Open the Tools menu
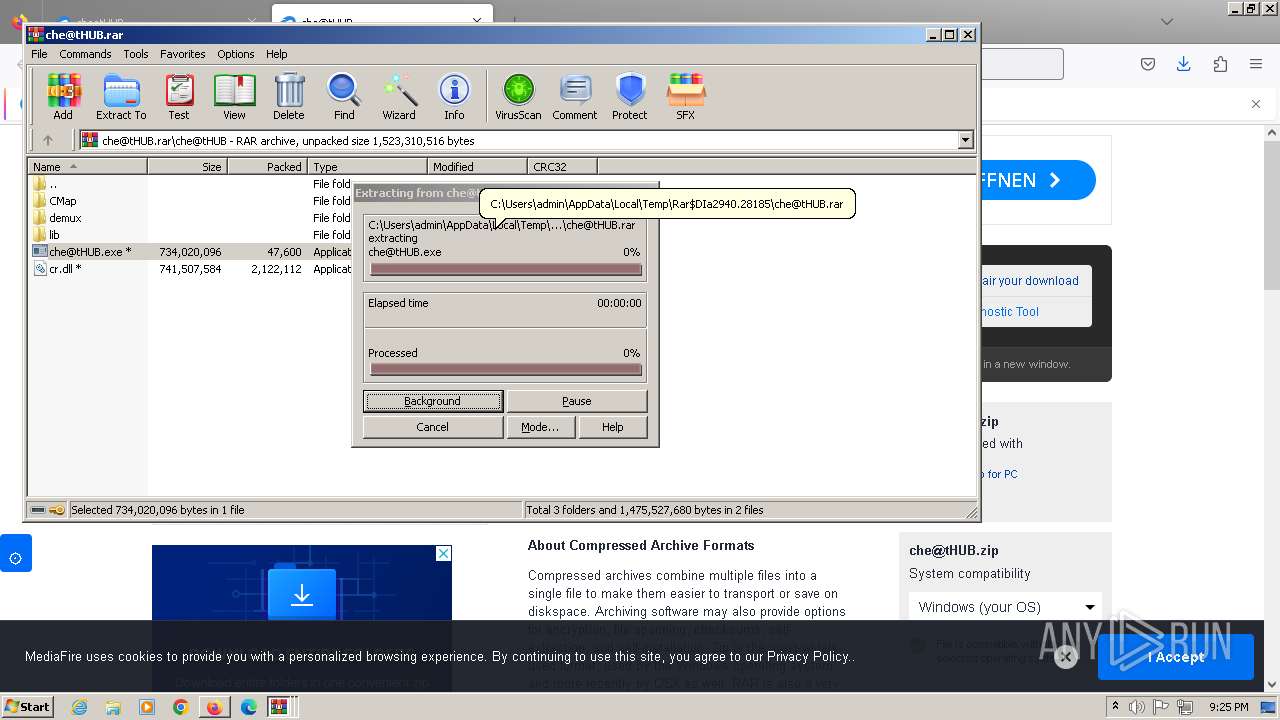Screen dimensions: 1280x720 (136, 54)
